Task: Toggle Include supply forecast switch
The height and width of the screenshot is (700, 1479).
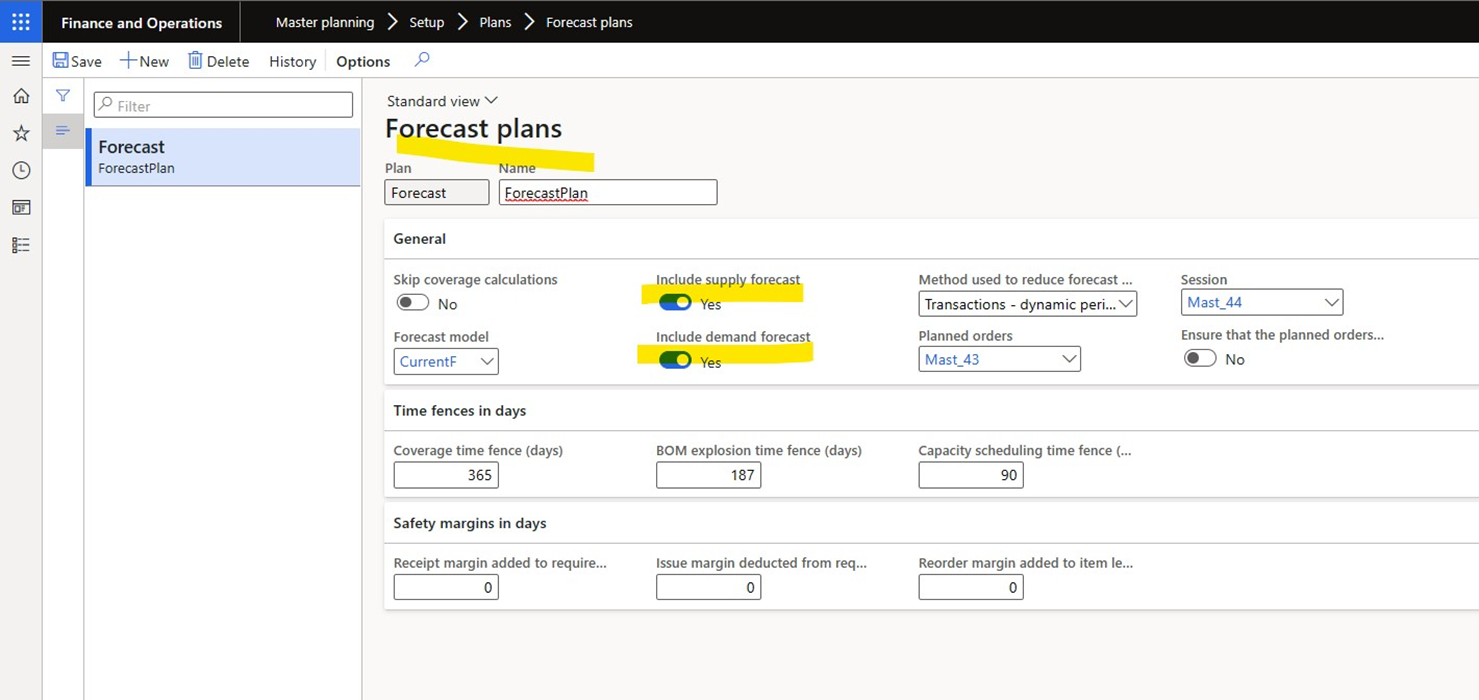Action: 675,303
